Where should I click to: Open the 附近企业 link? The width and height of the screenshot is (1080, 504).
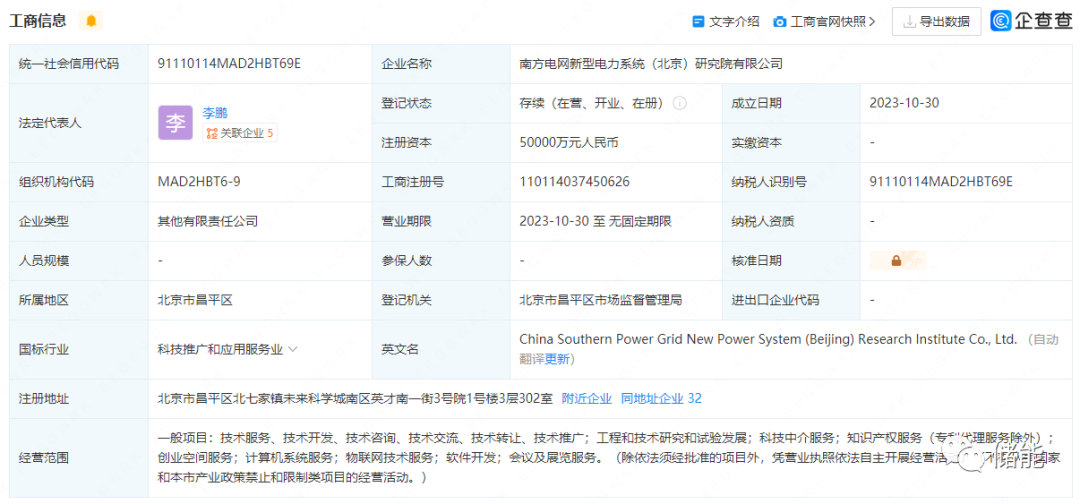point(586,398)
